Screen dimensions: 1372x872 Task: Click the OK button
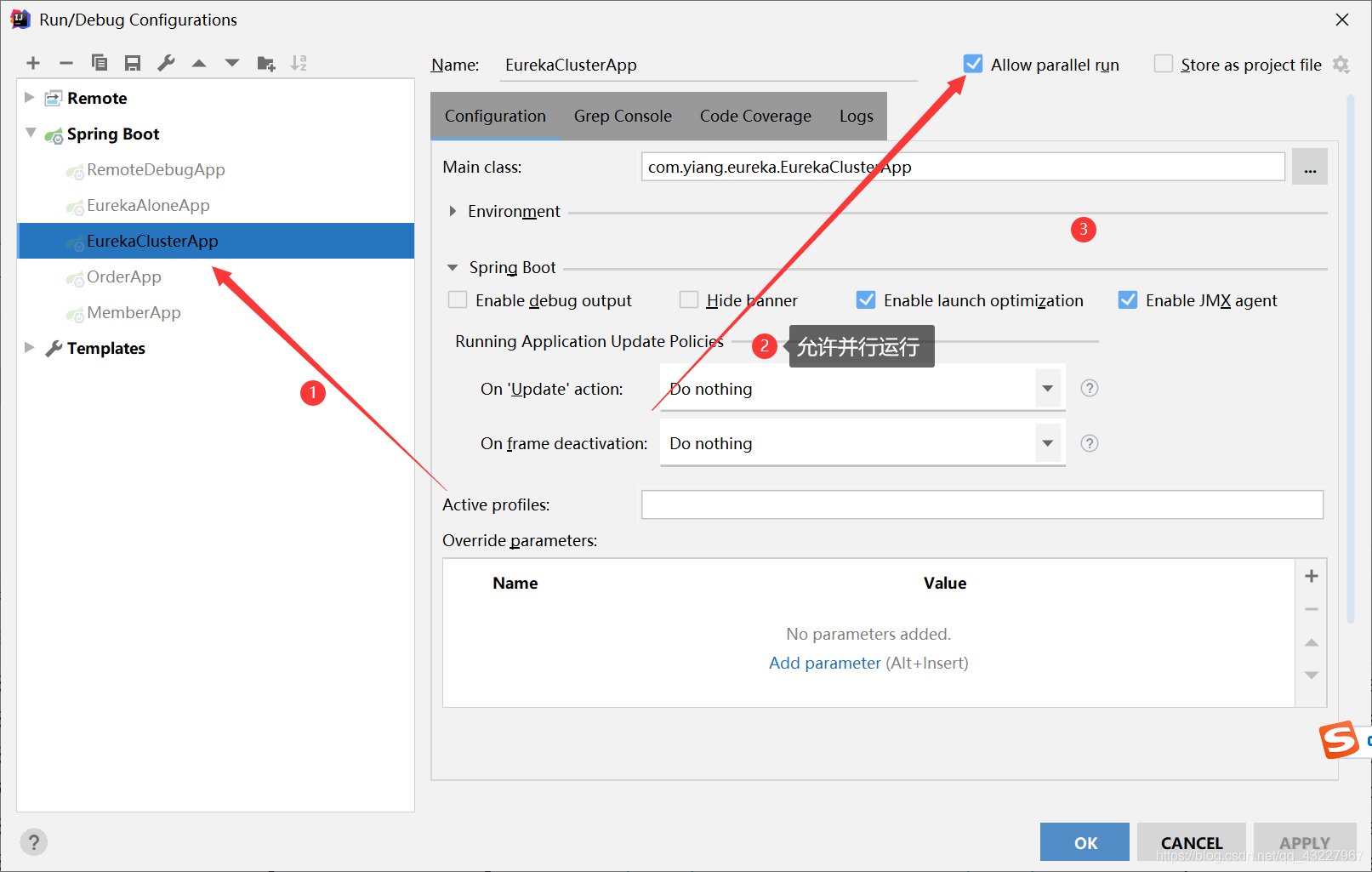(1085, 842)
